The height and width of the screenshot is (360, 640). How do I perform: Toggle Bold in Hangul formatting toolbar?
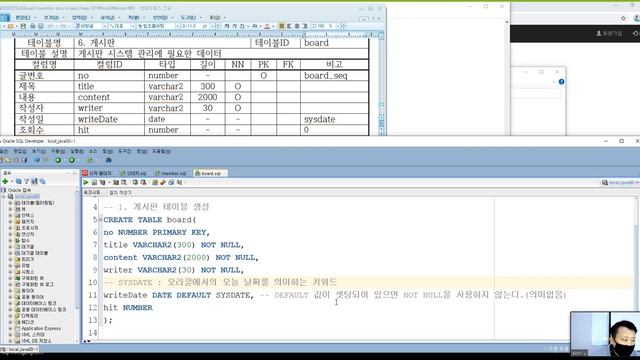point(227,26)
